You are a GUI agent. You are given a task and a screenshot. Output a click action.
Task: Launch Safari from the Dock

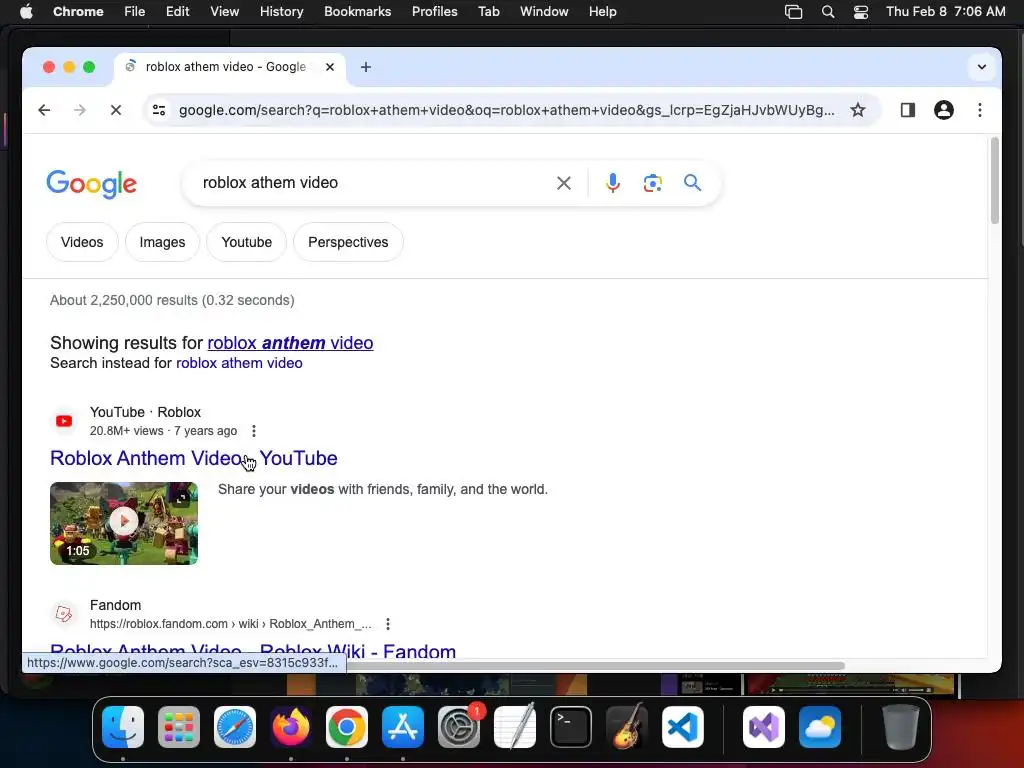(x=235, y=727)
